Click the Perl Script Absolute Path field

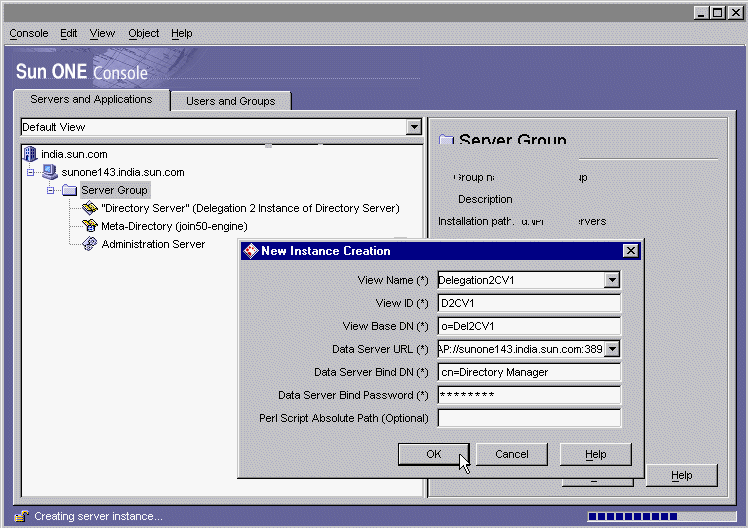coord(529,418)
